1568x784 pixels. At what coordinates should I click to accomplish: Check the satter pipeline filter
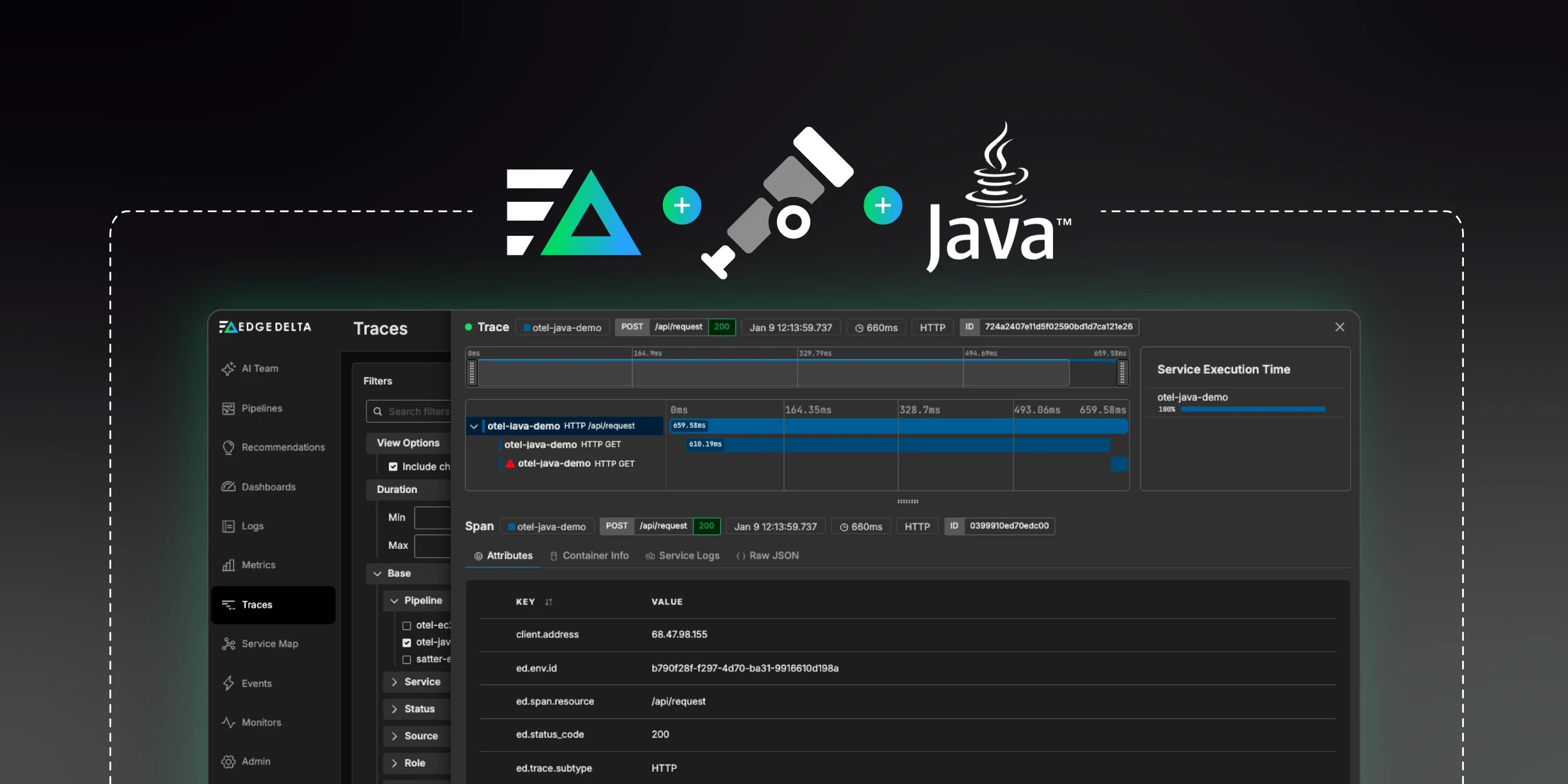[408, 659]
